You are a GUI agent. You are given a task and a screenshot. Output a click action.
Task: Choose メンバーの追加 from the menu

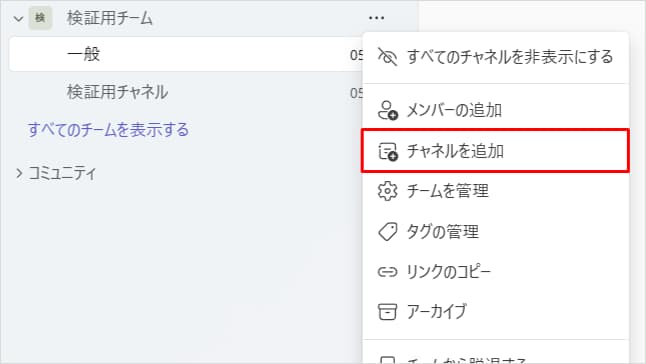click(x=495, y=110)
